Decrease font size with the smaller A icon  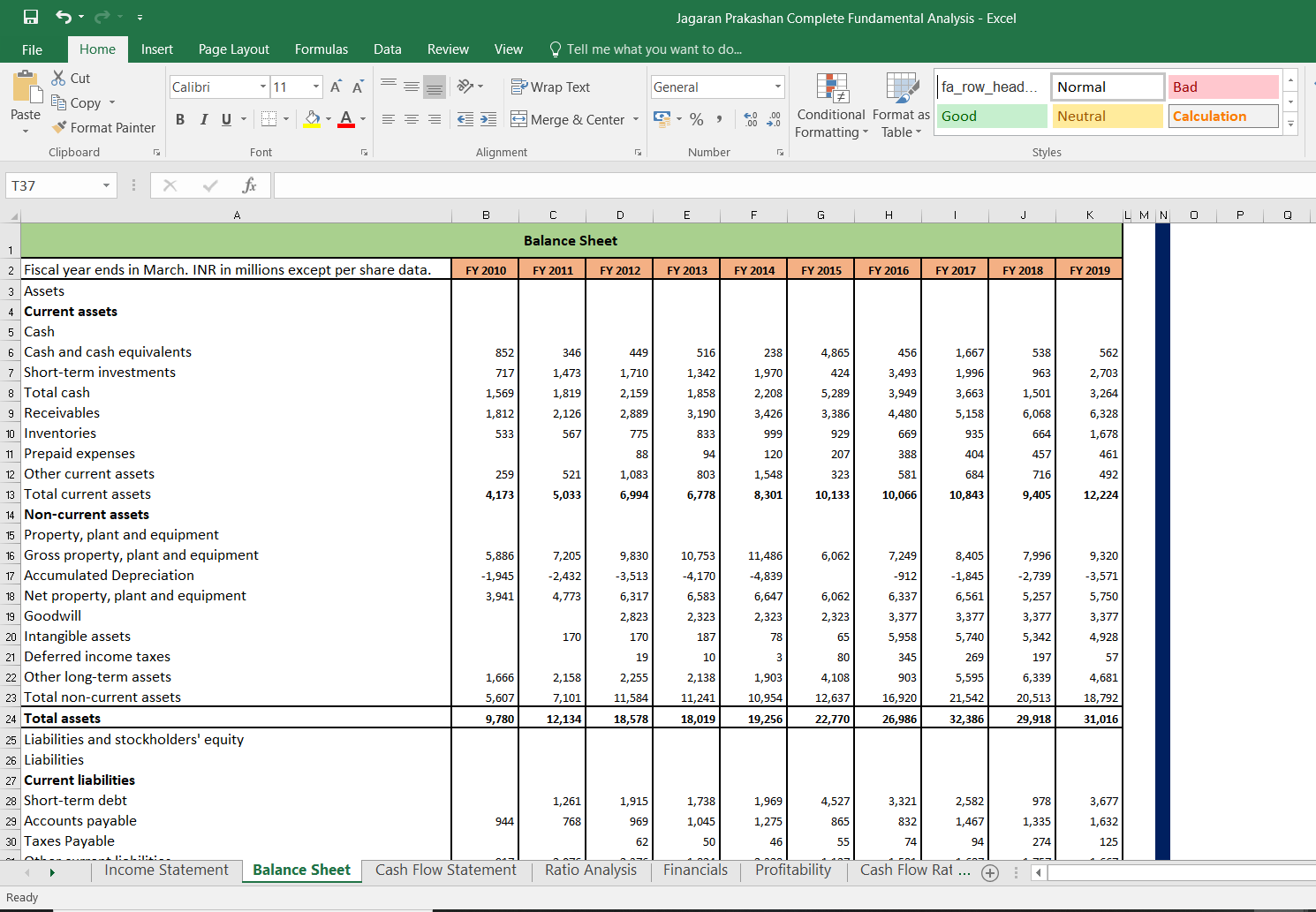[x=357, y=87]
